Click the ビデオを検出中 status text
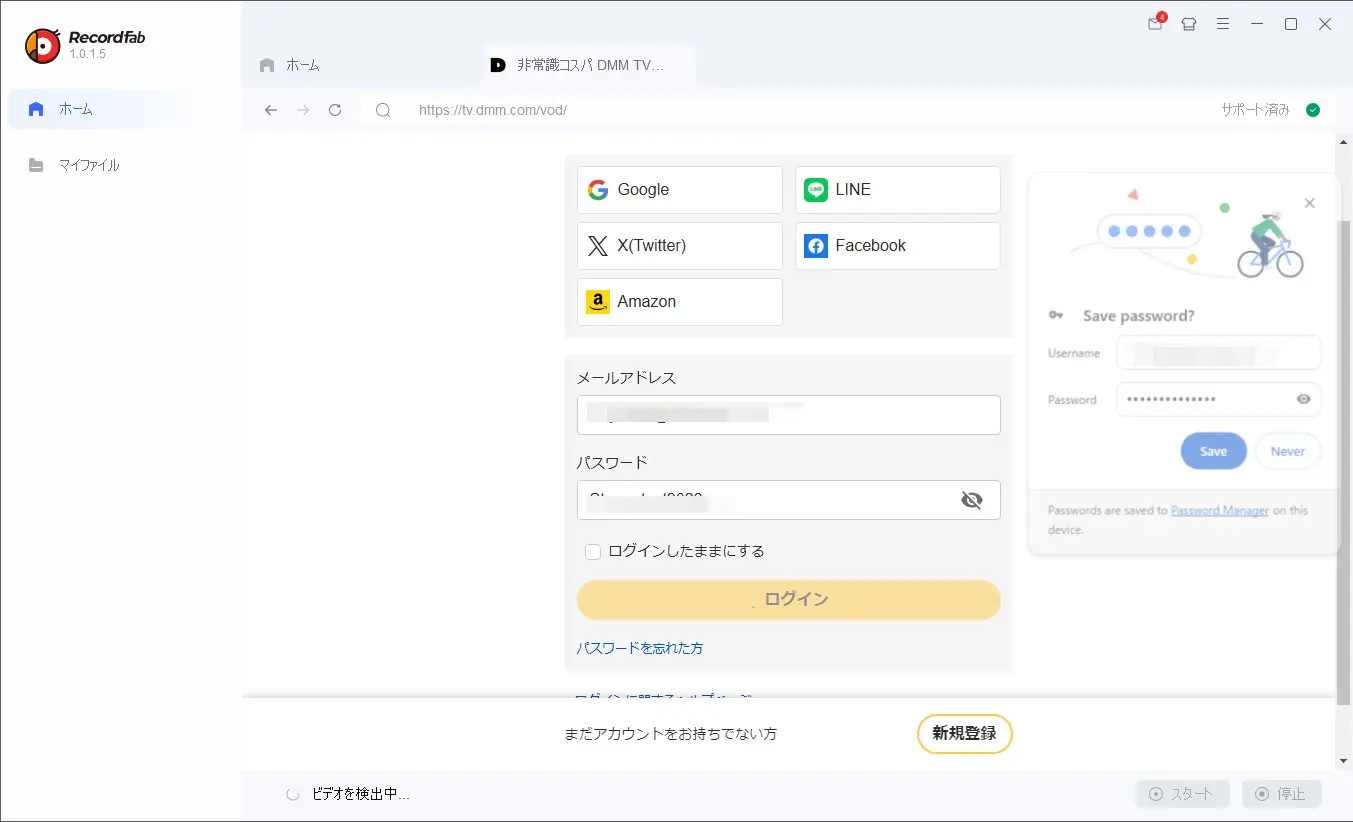This screenshot has height=822, width=1353. pyautogui.click(x=361, y=794)
